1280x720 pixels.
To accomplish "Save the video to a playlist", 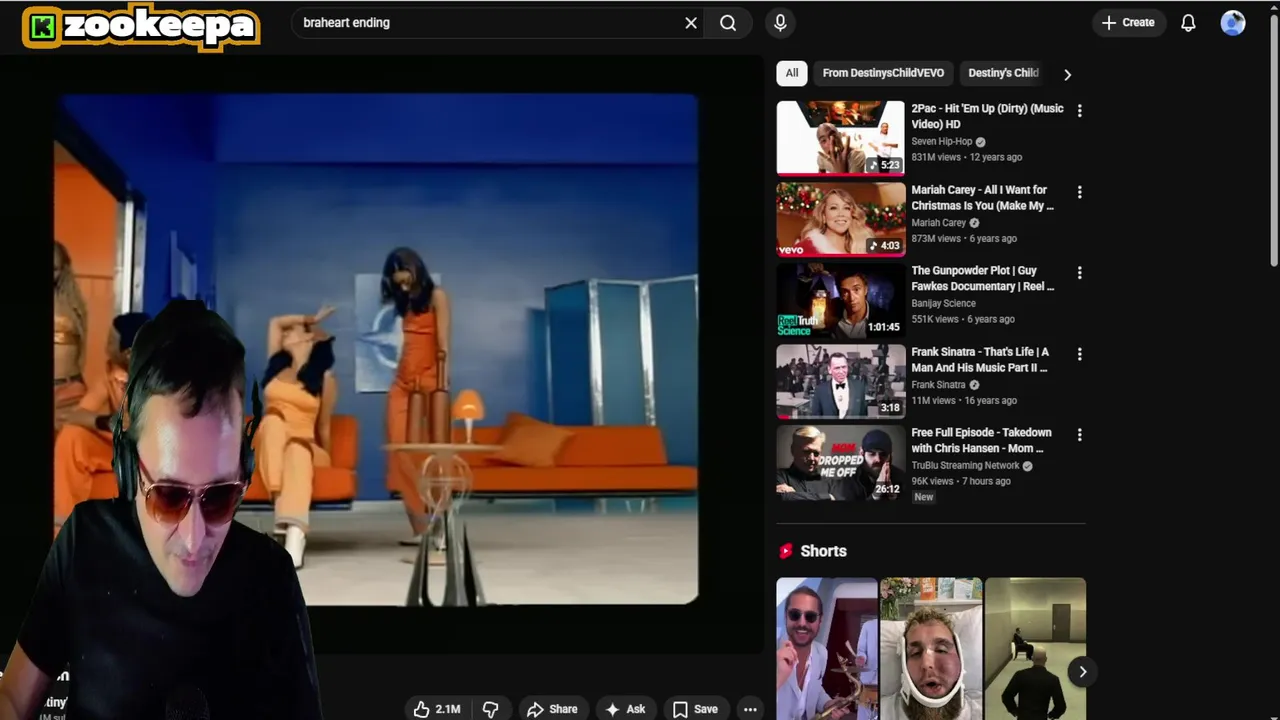I will coord(695,709).
